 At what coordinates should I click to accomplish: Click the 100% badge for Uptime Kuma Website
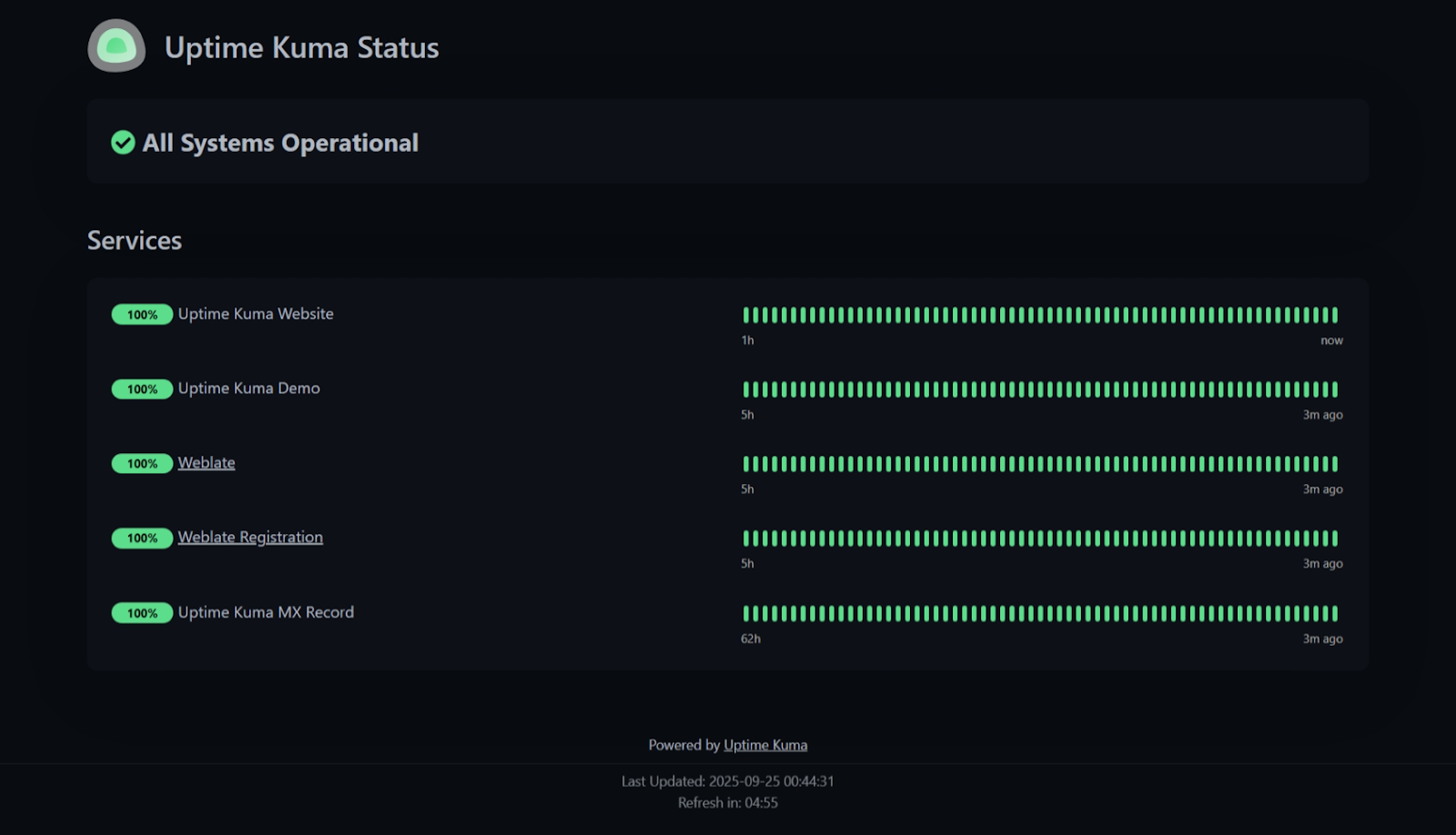(x=142, y=315)
